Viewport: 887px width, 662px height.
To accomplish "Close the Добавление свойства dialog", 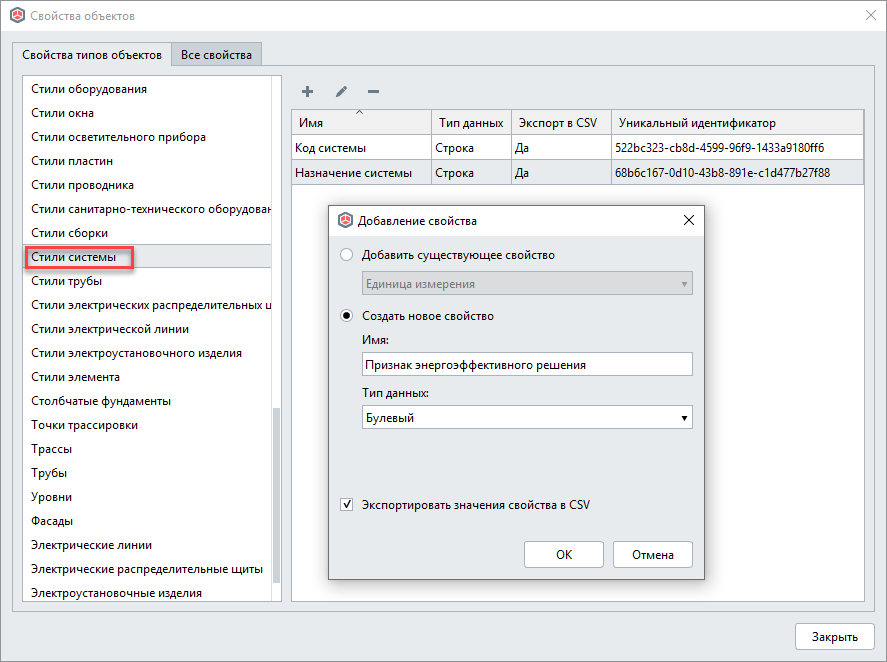I will pos(688,220).
